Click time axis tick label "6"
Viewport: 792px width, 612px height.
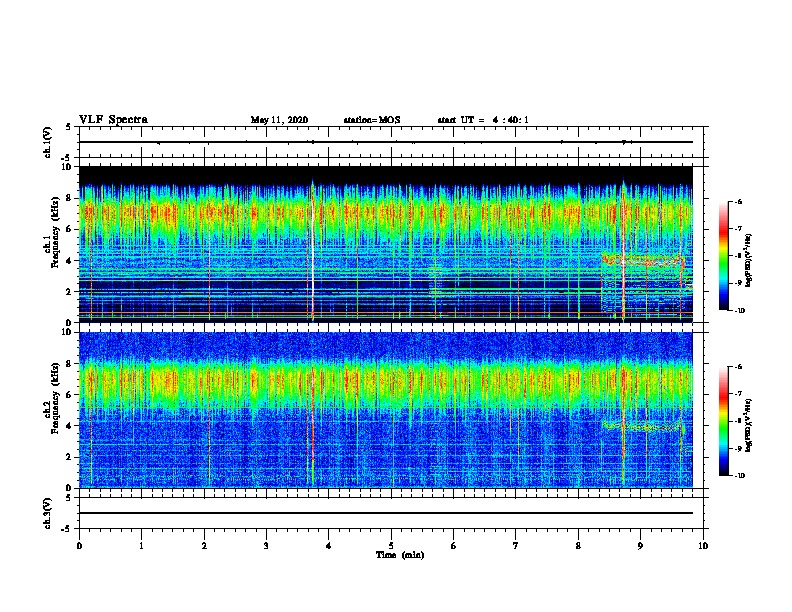454,546
